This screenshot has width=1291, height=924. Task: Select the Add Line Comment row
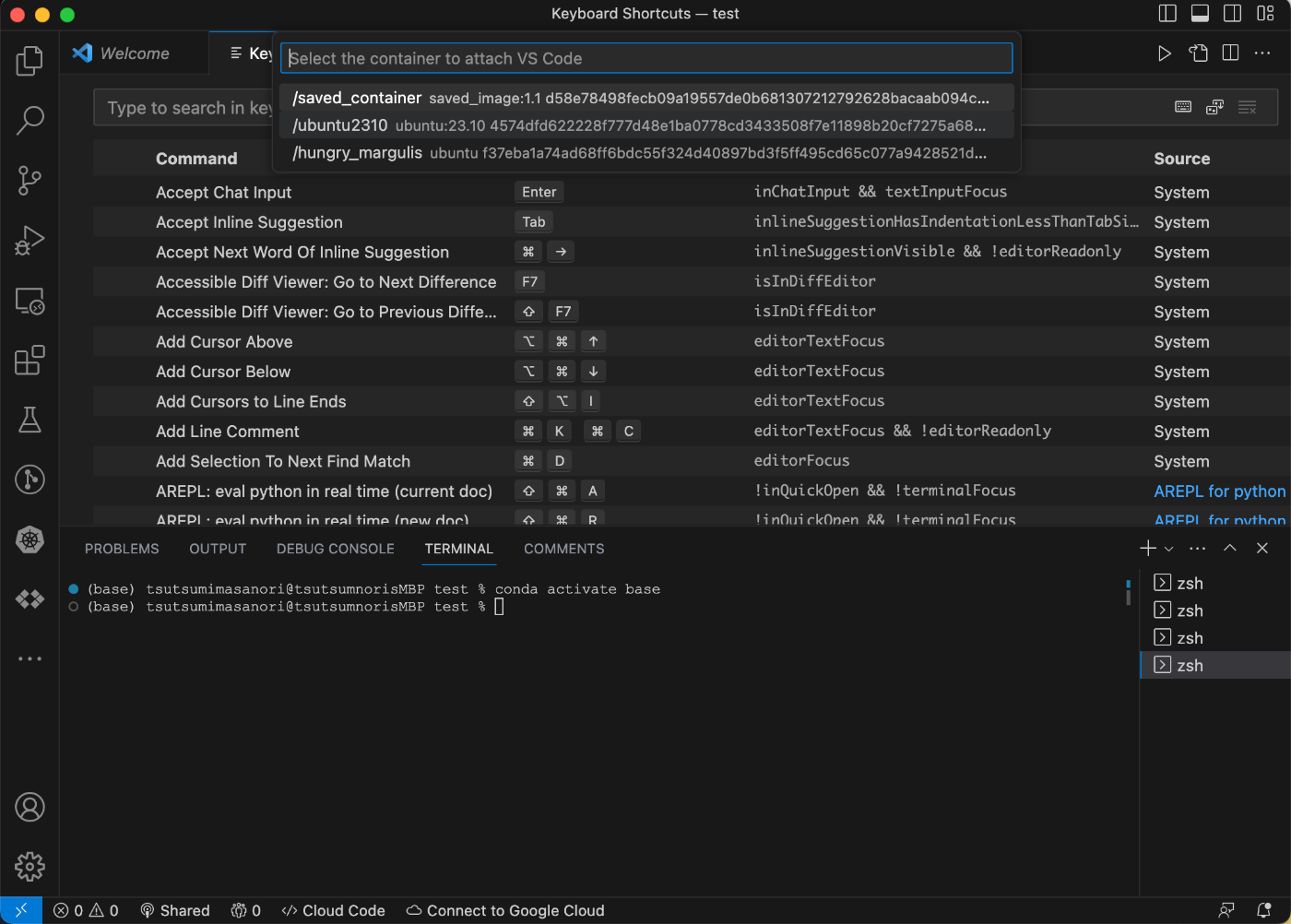692,431
